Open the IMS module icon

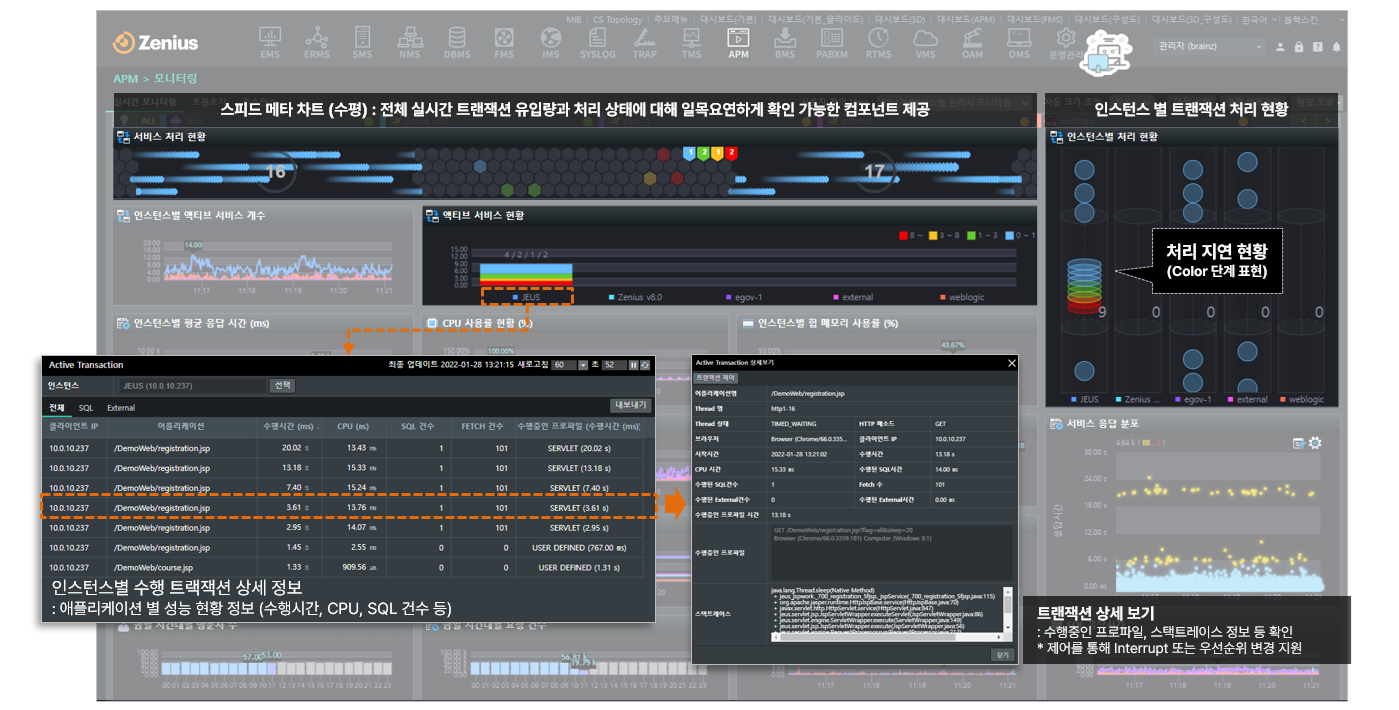[x=551, y=42]
